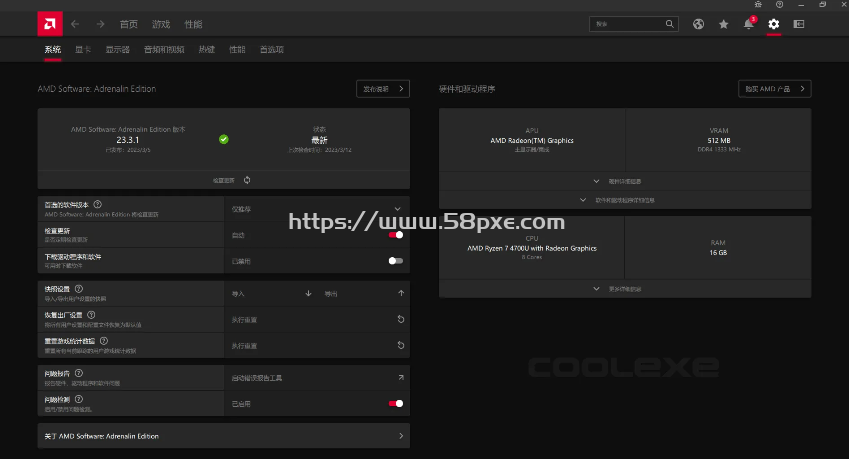849x459 pixels.
Task: Click the 16 GB RAM value
Action: [718, 252]
